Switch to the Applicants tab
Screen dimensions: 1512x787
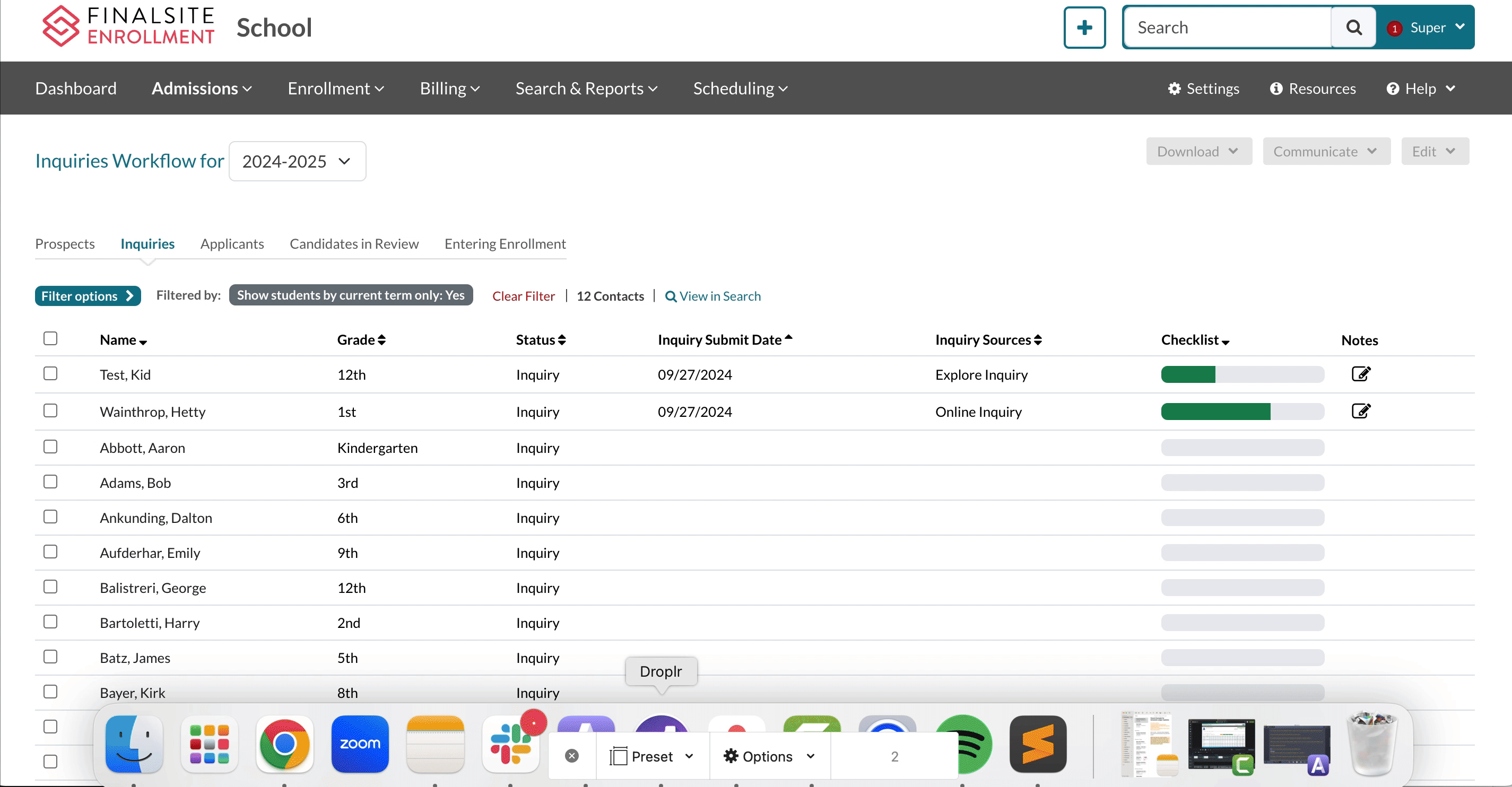pos(232,243)
